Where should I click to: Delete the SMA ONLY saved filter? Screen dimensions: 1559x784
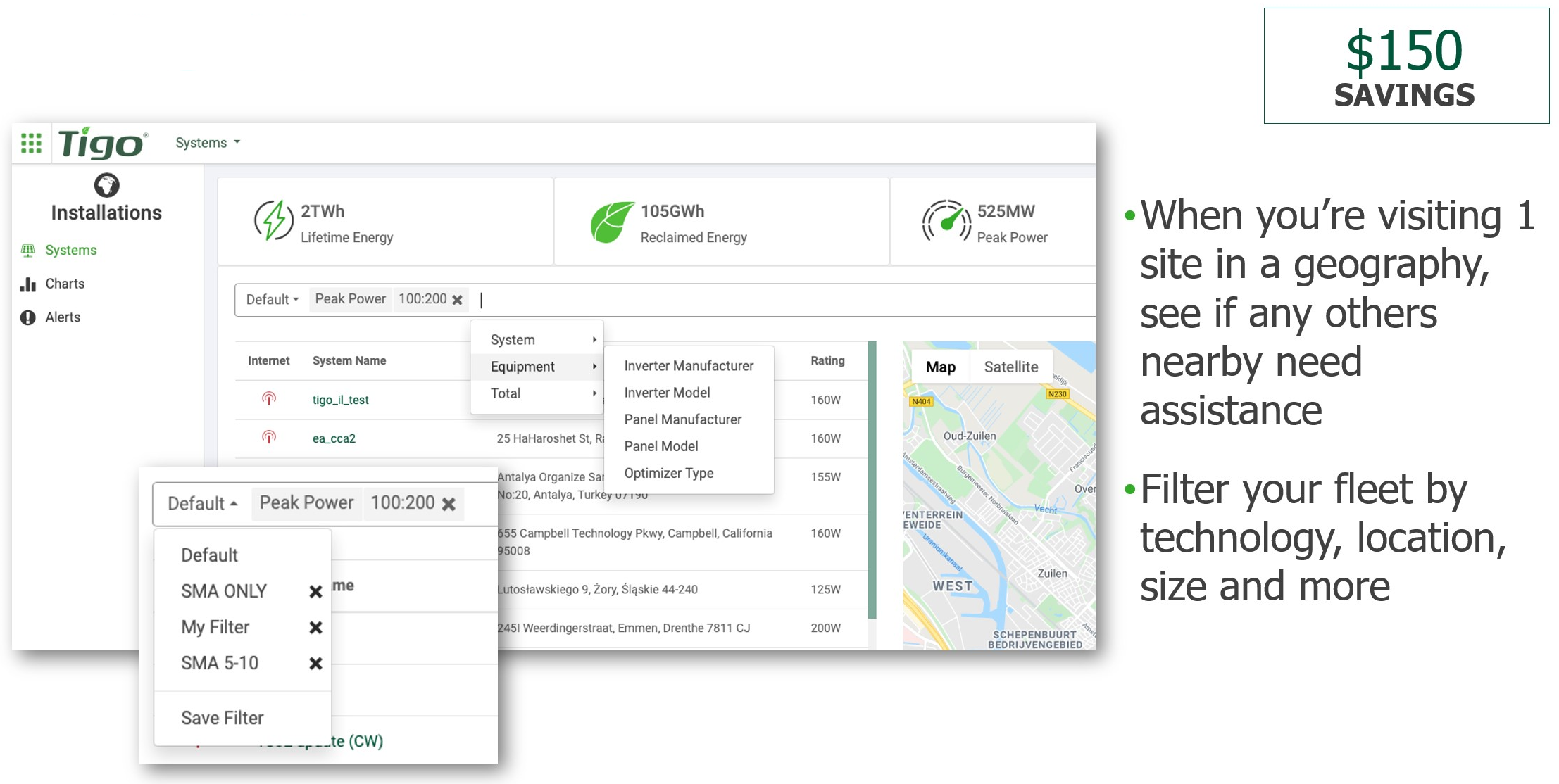point(315,592)
